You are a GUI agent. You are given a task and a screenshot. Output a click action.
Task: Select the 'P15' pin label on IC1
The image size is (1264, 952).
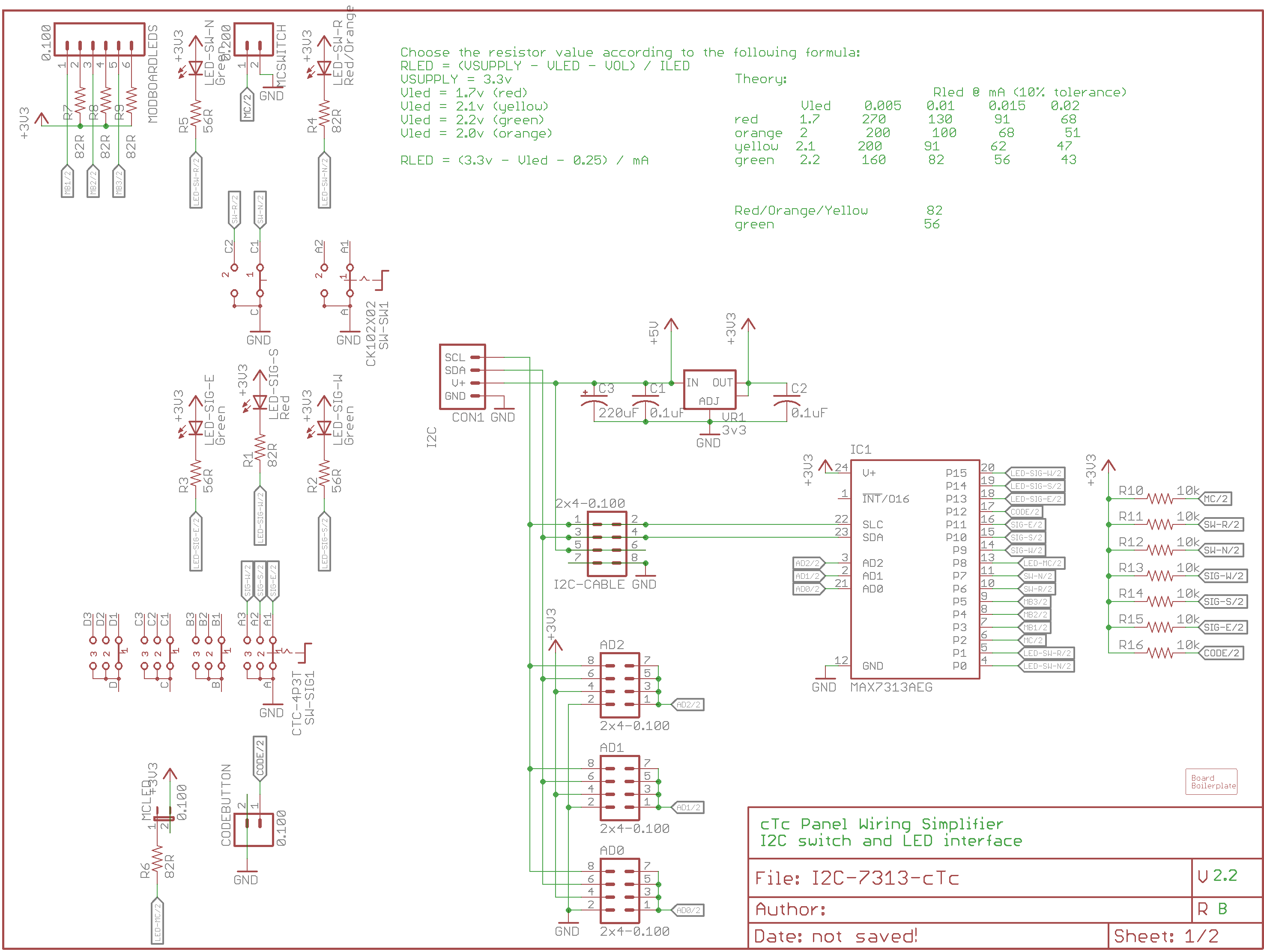[x=956, y=473]
